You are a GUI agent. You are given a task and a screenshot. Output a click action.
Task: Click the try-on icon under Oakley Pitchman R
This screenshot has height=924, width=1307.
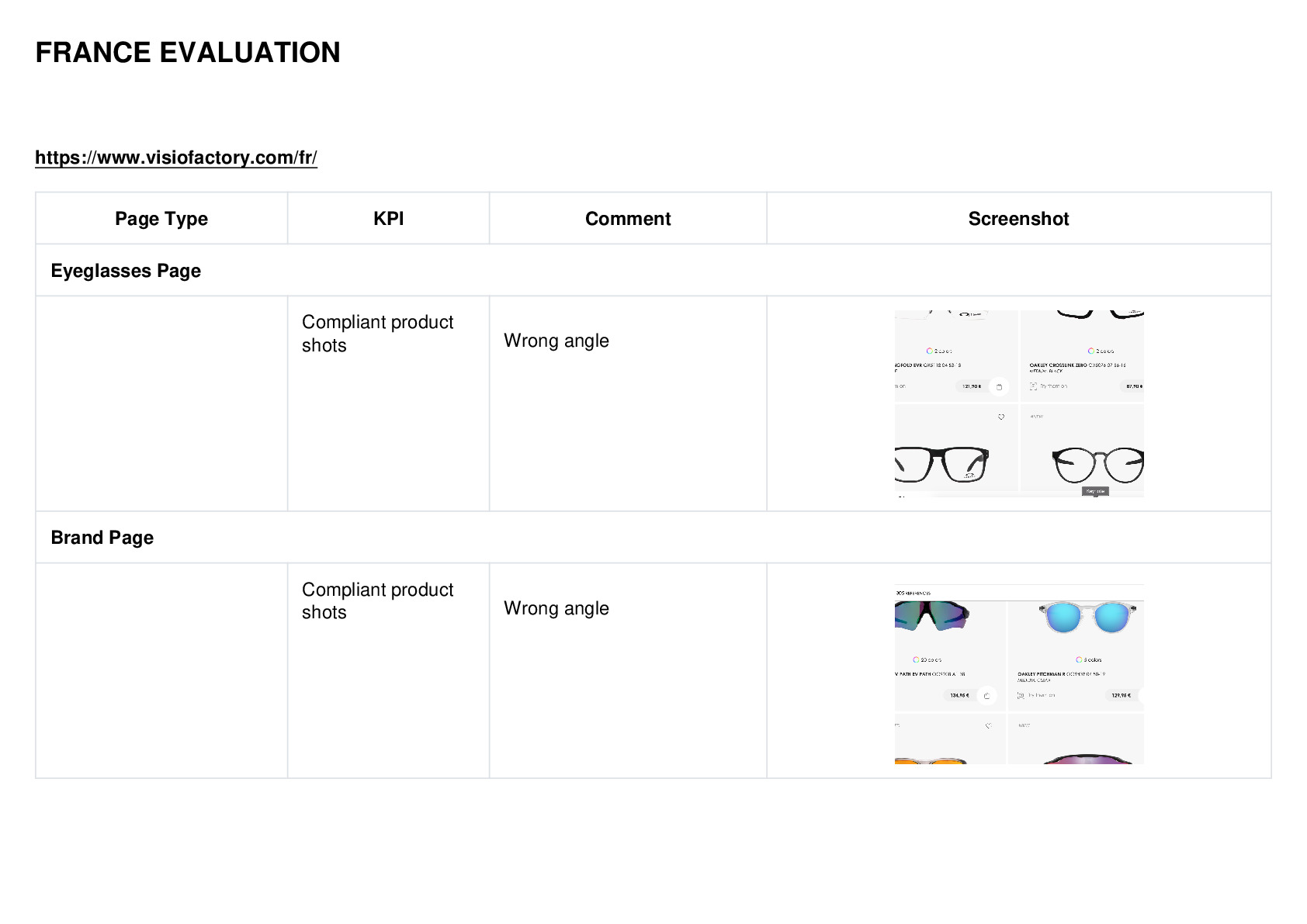click(x=1021, y=695)
